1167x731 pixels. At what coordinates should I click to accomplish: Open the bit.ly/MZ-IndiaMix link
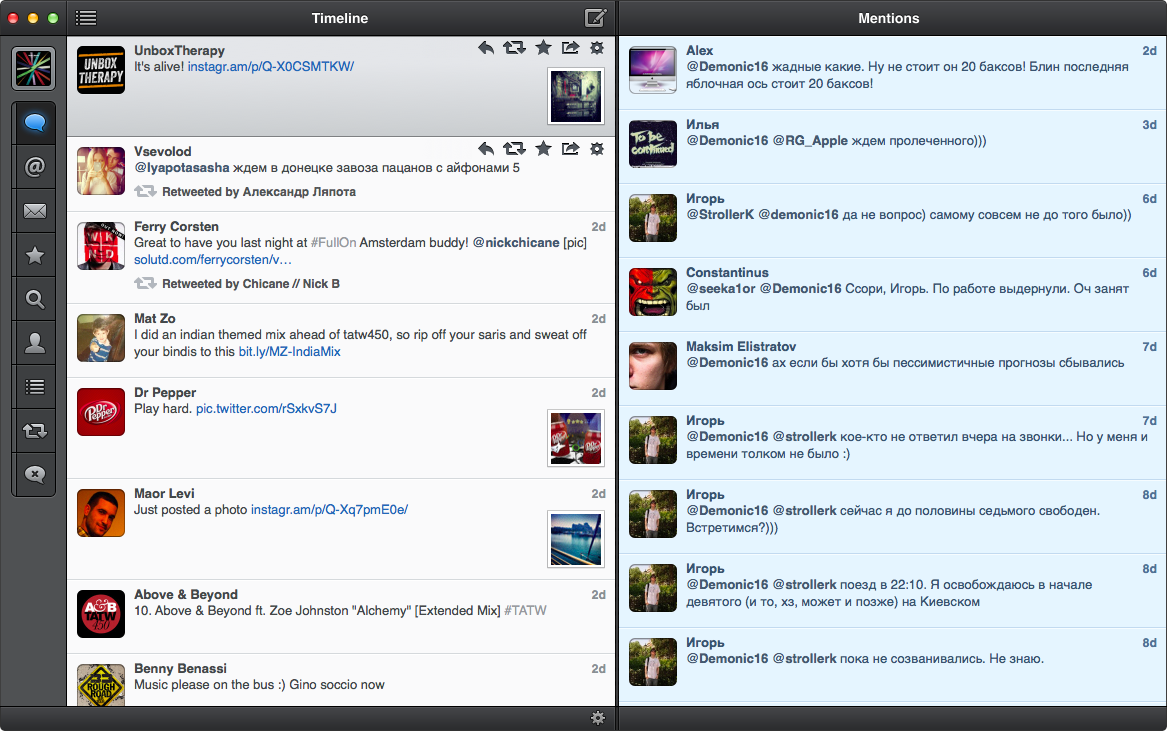click(x=289, y=352)
